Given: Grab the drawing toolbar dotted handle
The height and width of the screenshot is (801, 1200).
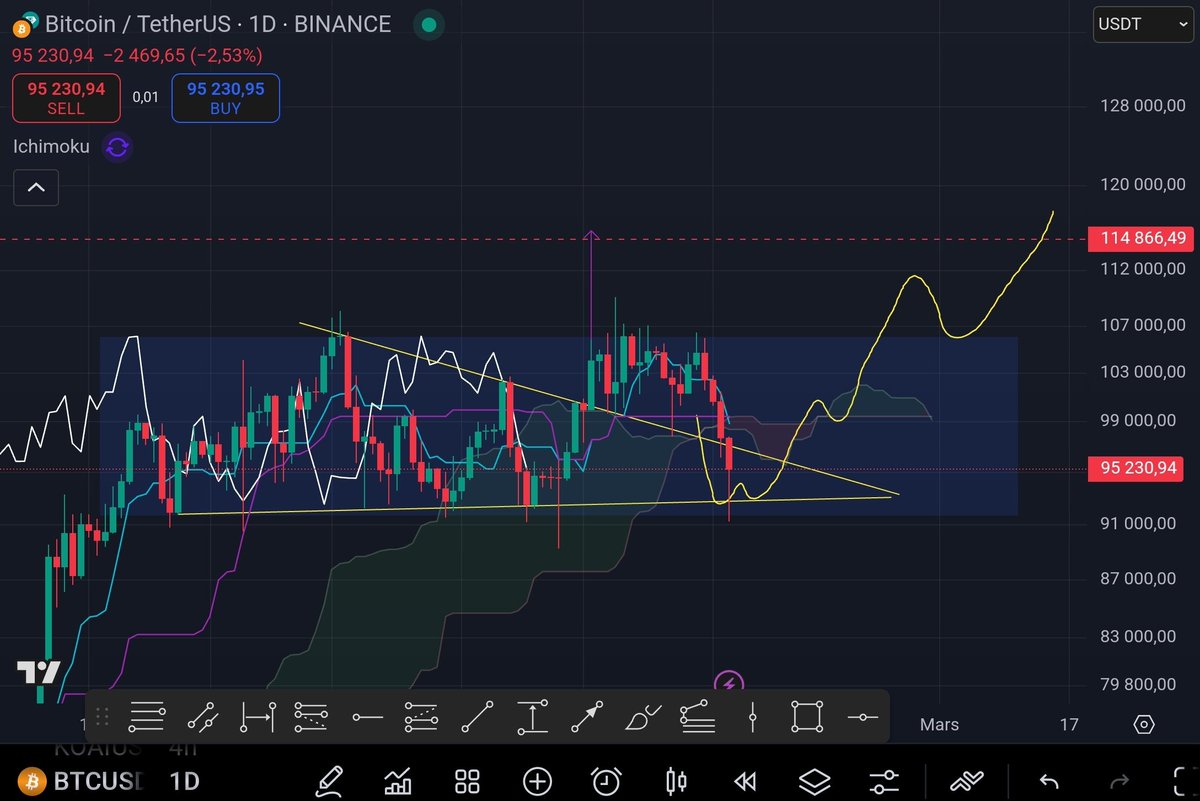Looking at the screenshot, I should (x=101, y=716).
